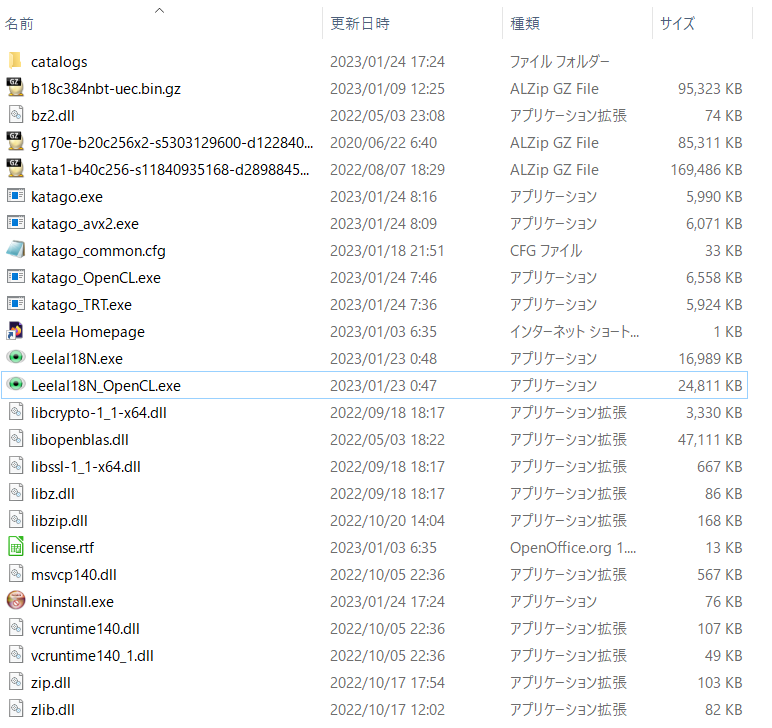Click date 2022/10/20 14:04
772x728 pixels.
point(387,521)
